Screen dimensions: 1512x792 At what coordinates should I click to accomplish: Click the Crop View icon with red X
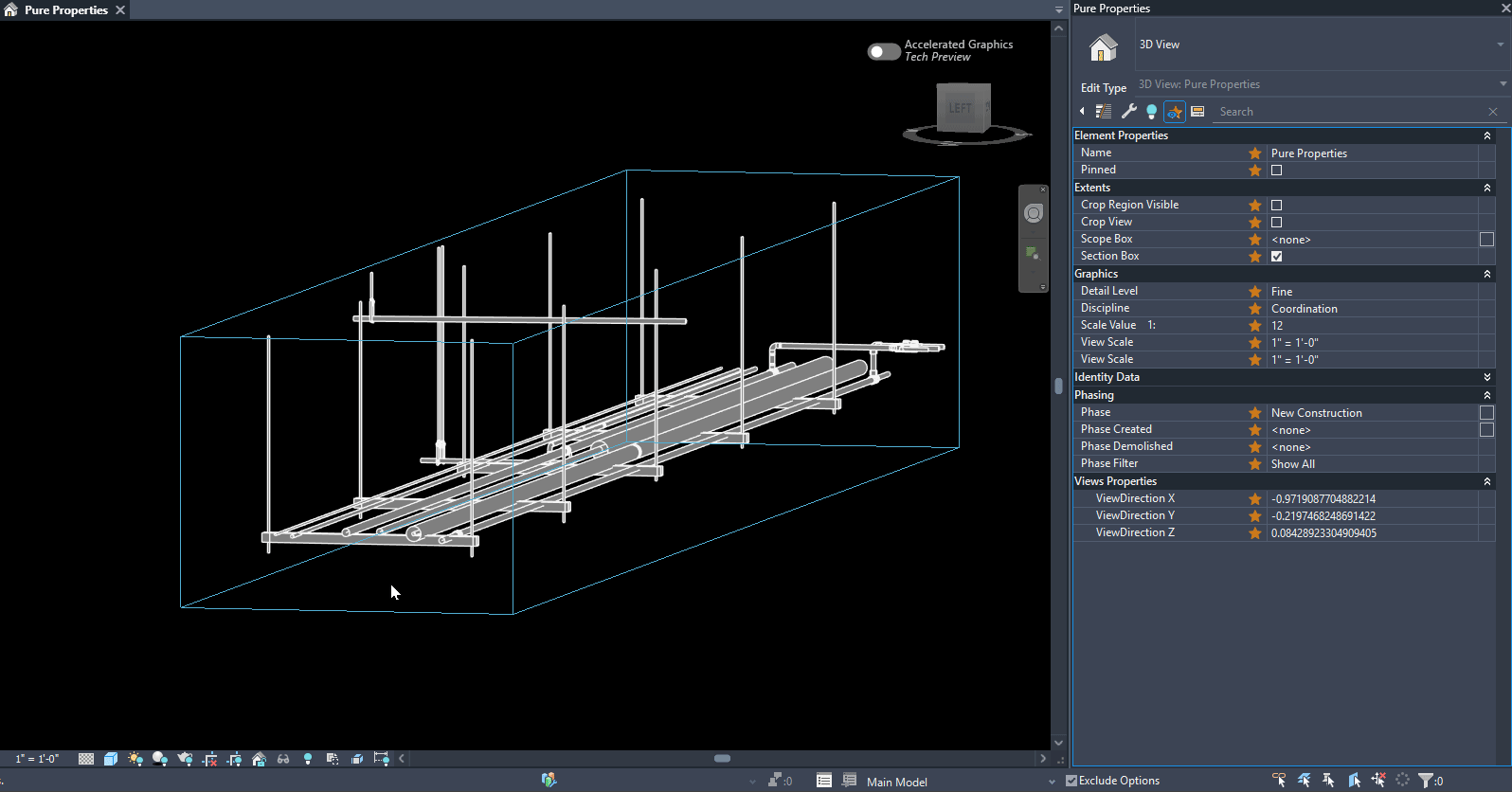tap(209, 759)
